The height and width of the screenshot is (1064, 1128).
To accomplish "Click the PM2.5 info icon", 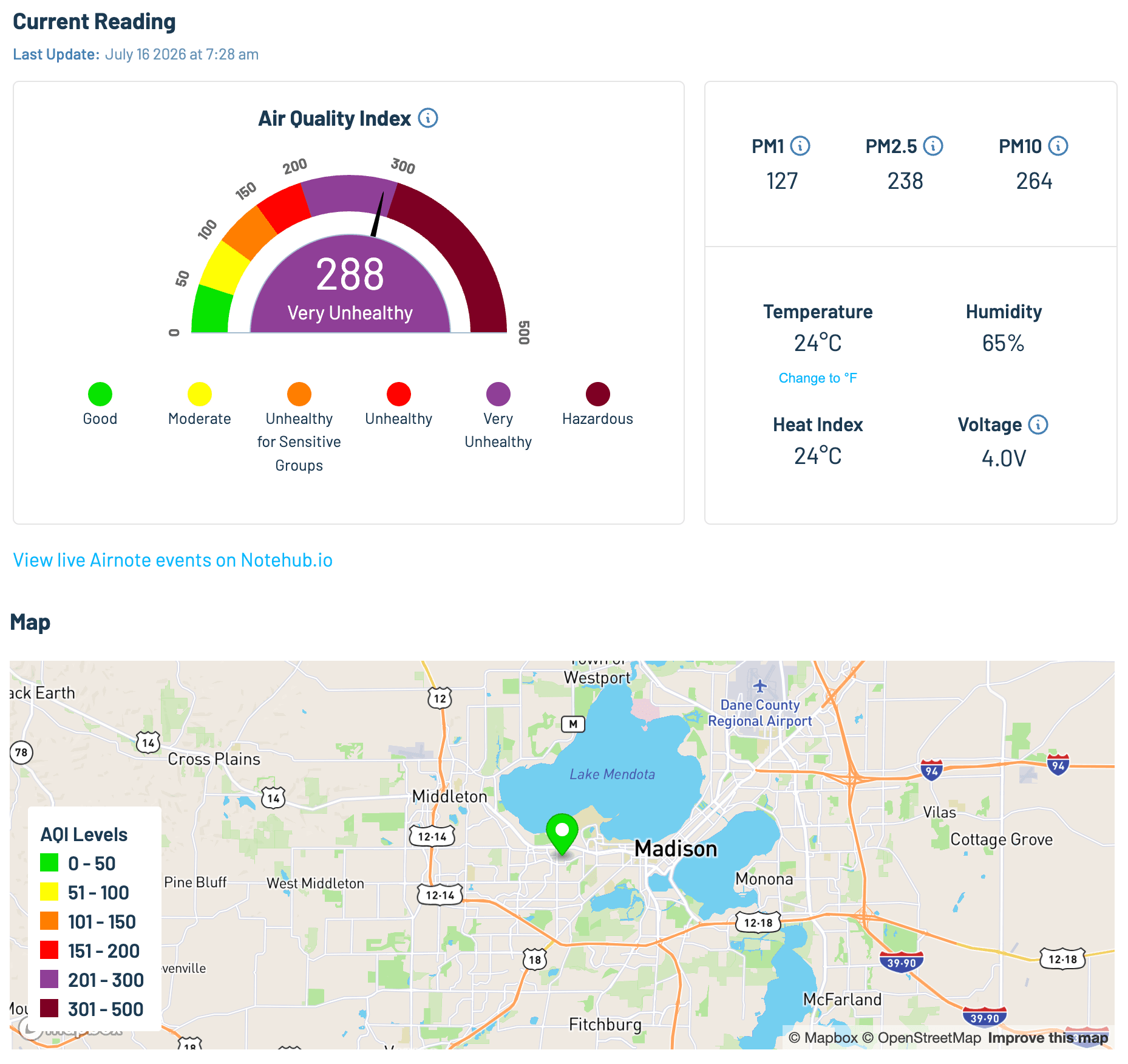I will click(933, 146).
